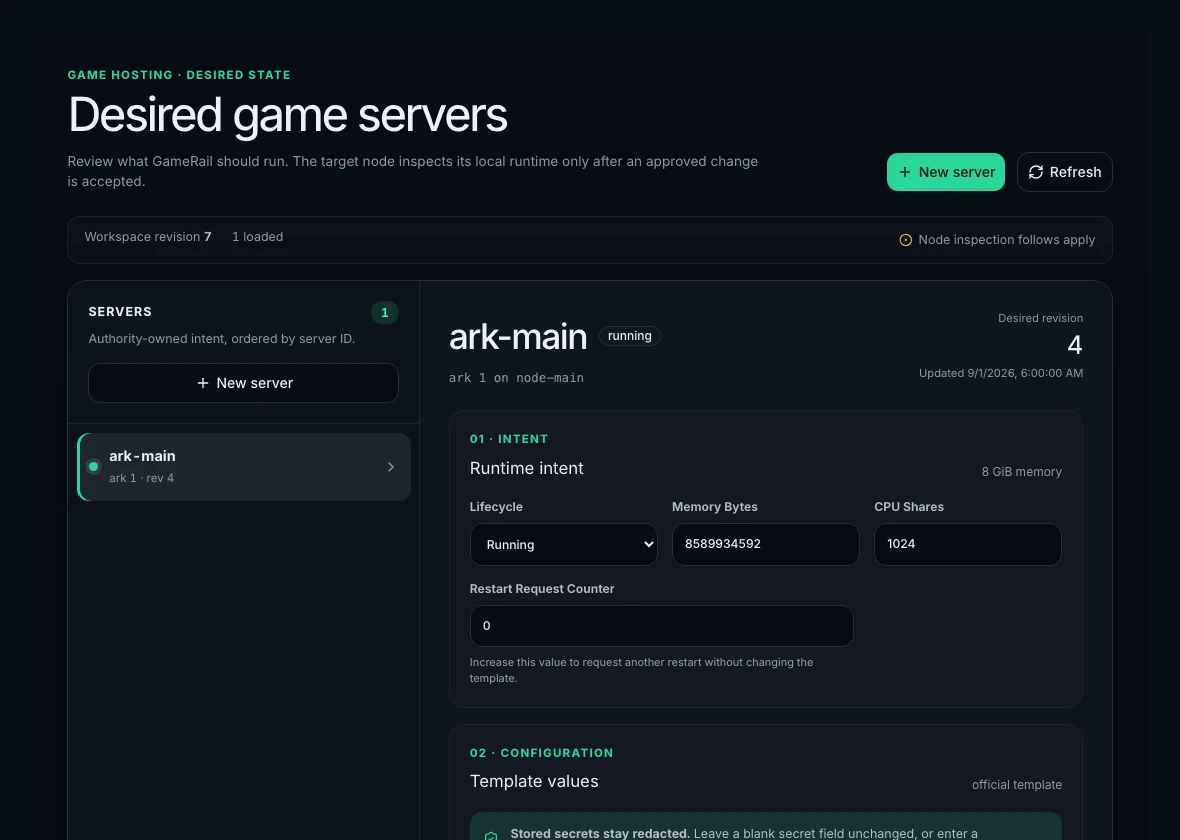Click the servers count badge showing 1
Image resolution: width=1180 pixels, height=840 pixels.
click(x=385, y=312)
